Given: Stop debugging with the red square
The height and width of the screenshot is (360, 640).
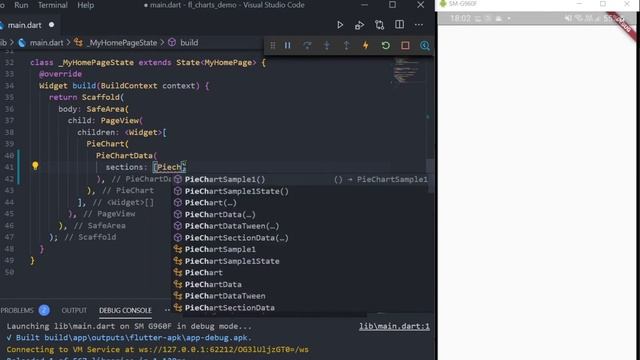Looking at the screenshot, I should pos(405,45).
